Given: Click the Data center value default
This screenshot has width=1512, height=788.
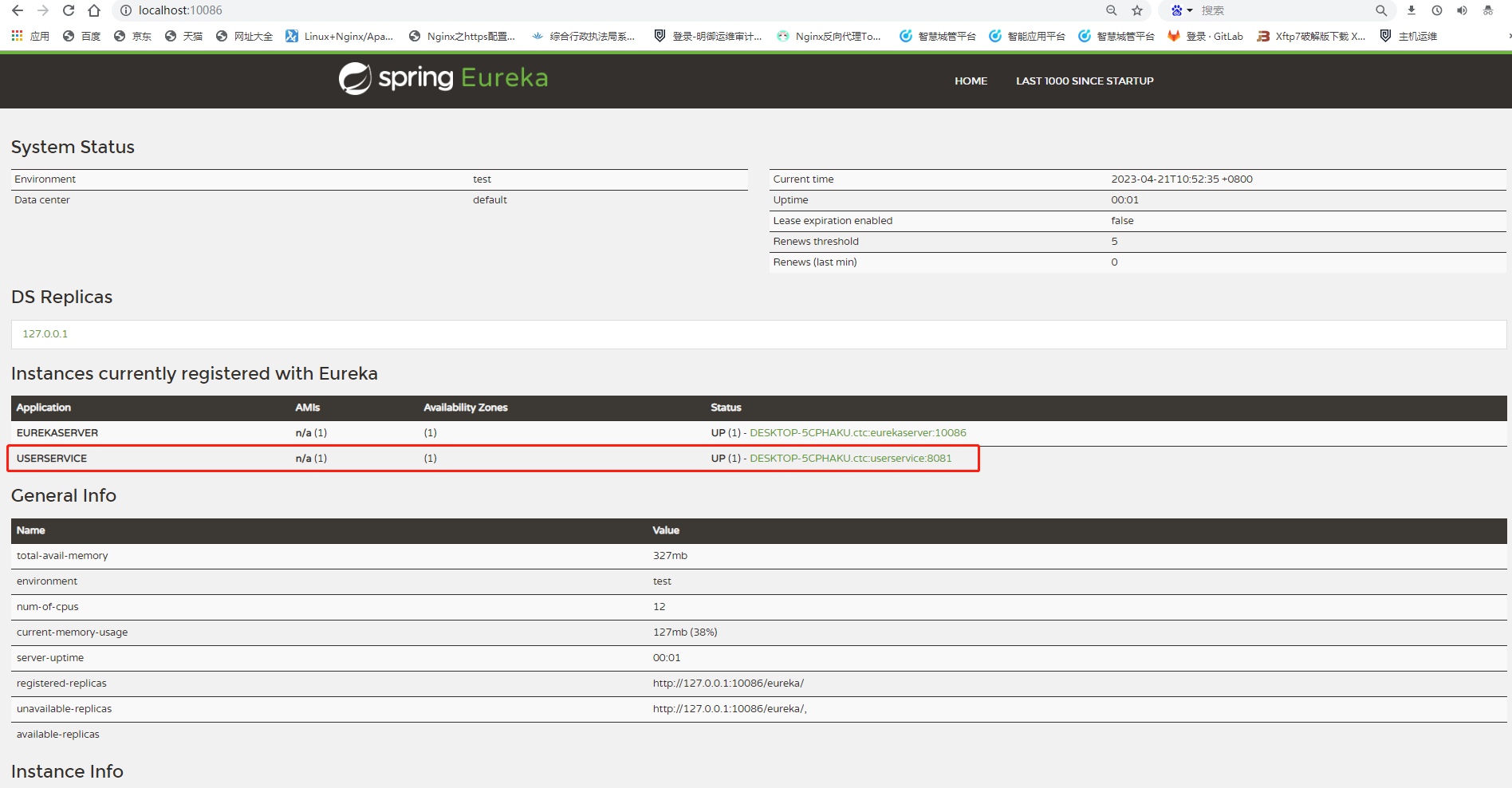Looking at the screenshot, I should pyautogui.click(x=490, y=200).
